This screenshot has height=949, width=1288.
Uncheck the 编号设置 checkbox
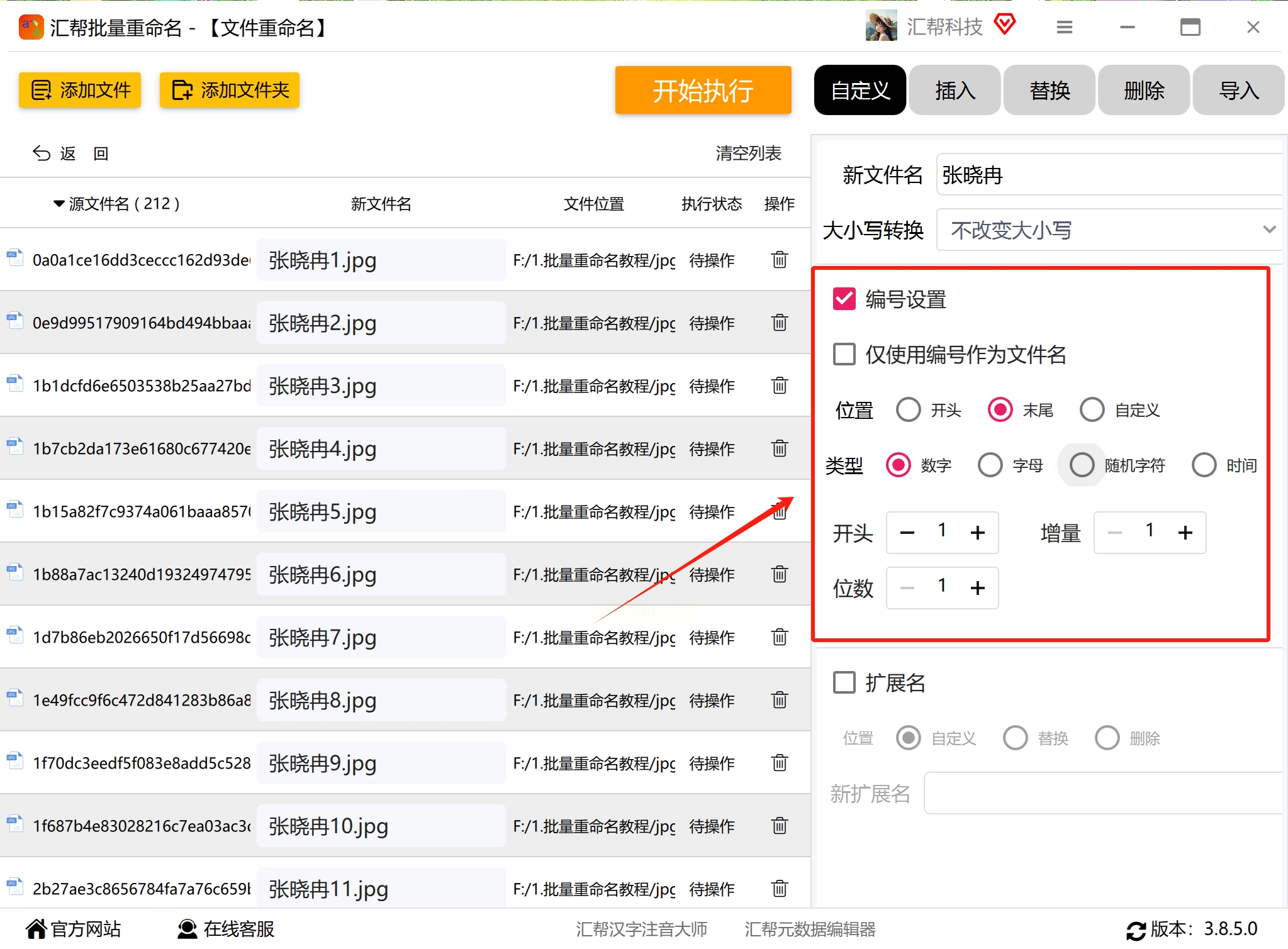(x=844, y=299)
